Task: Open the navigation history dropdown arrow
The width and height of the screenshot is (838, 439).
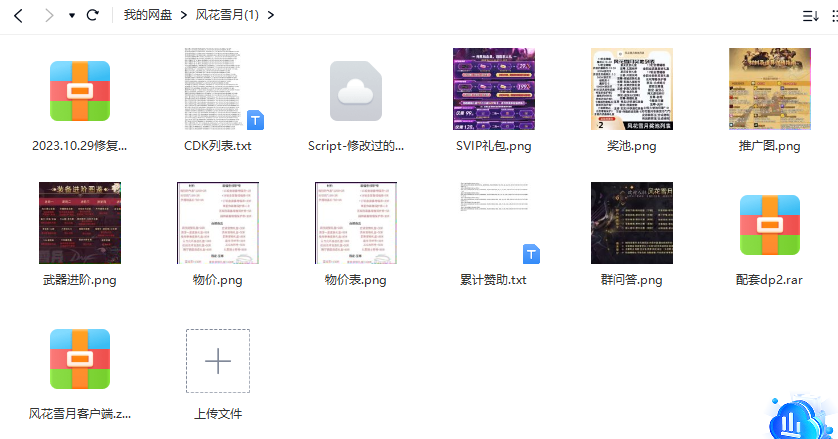Action: (x=72, y=17)
